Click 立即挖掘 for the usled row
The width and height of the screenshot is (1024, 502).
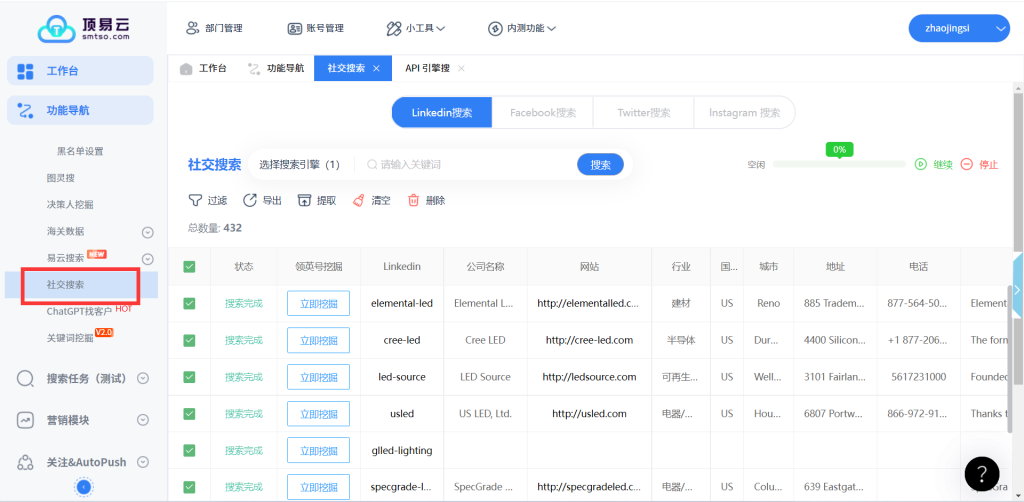(x=318, y=414)
